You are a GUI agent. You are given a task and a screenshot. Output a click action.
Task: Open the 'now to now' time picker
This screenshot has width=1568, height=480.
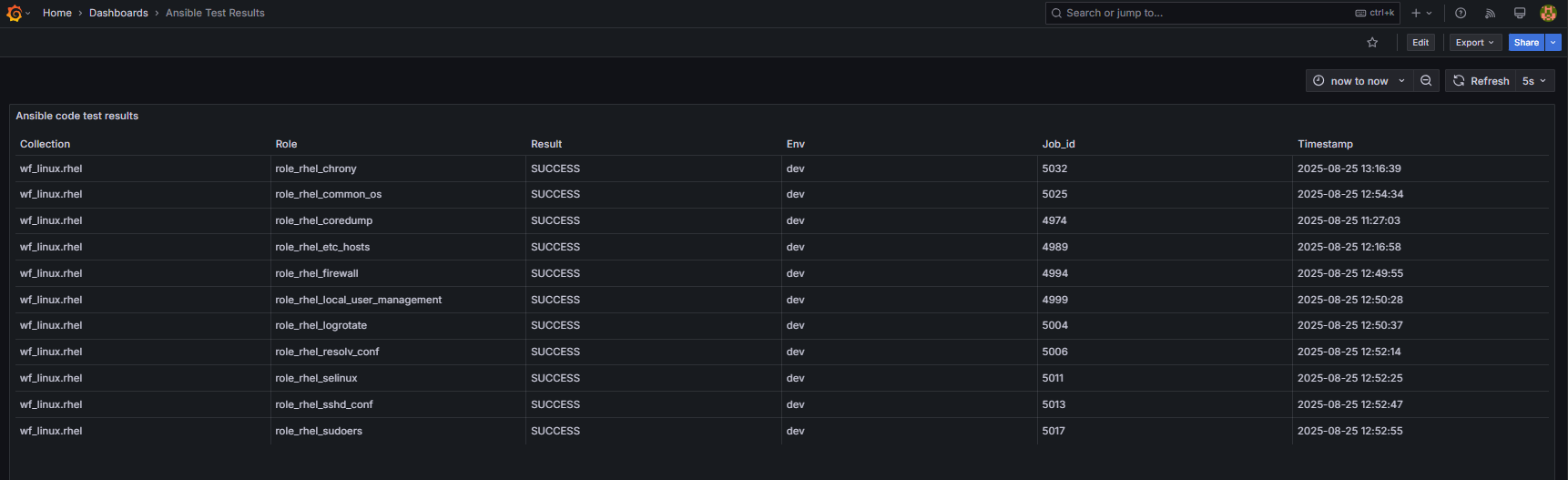[x=1359, y=81]
